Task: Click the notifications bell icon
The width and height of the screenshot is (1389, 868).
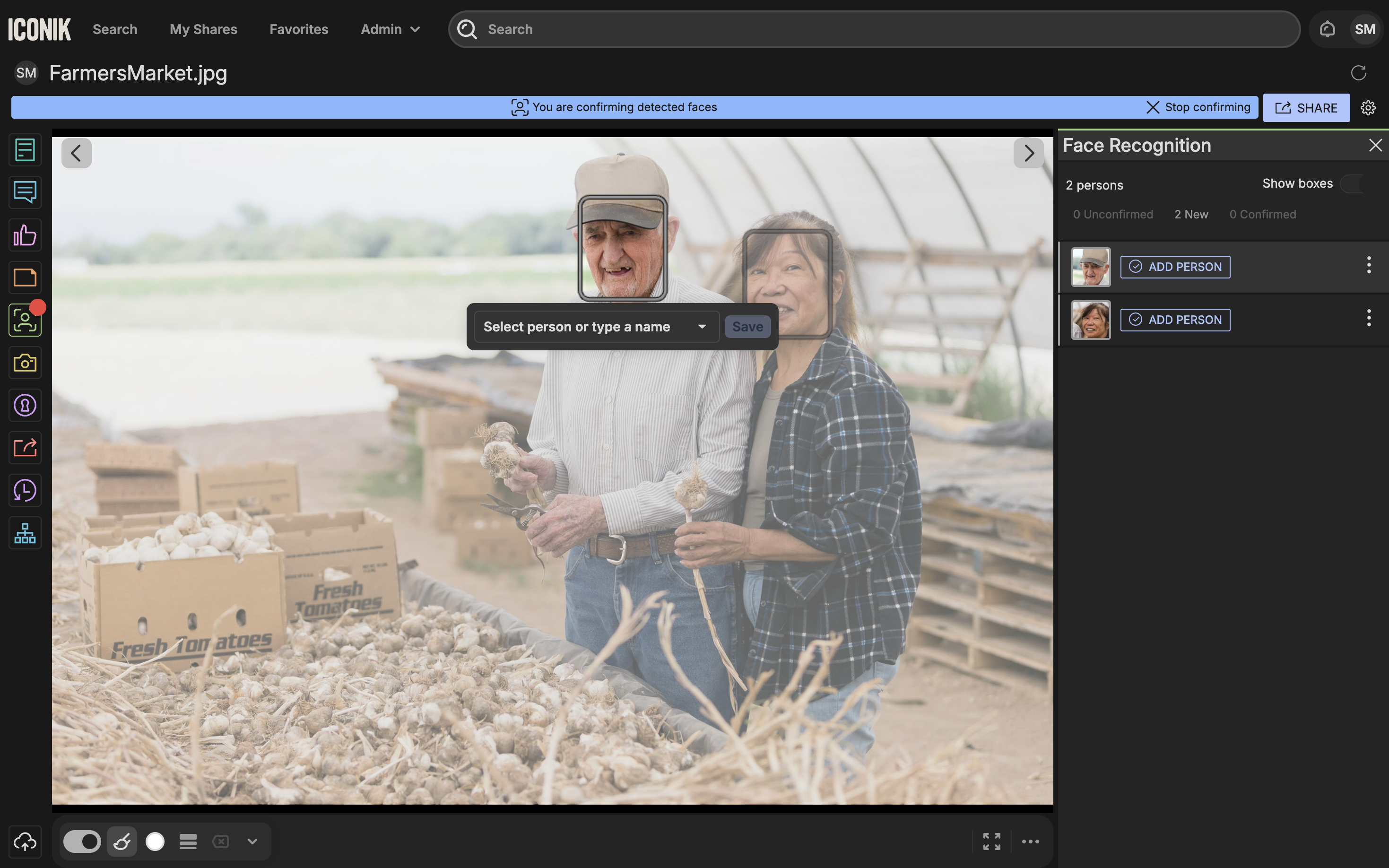Action: coord(1327,29)
